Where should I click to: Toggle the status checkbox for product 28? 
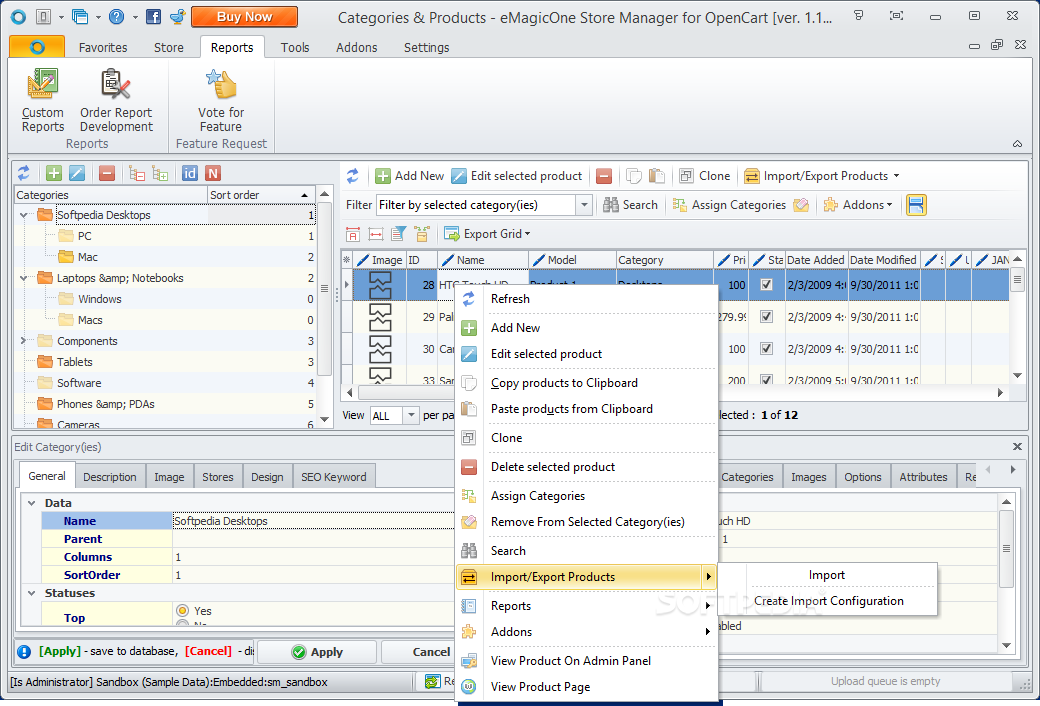767,285
